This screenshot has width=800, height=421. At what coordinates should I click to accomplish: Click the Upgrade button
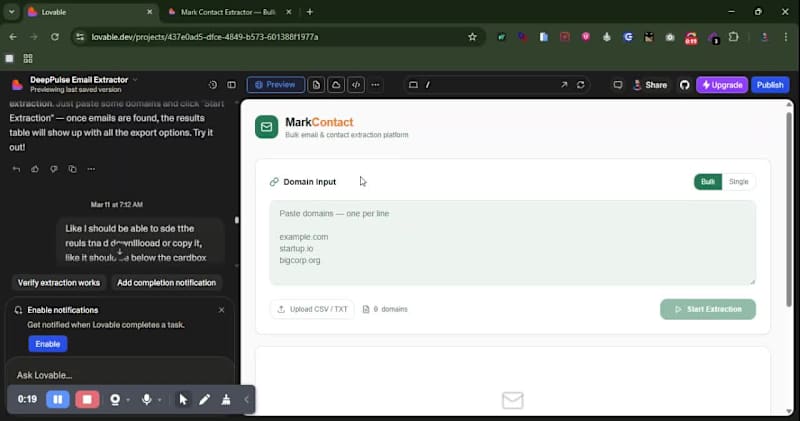[722, 85]
